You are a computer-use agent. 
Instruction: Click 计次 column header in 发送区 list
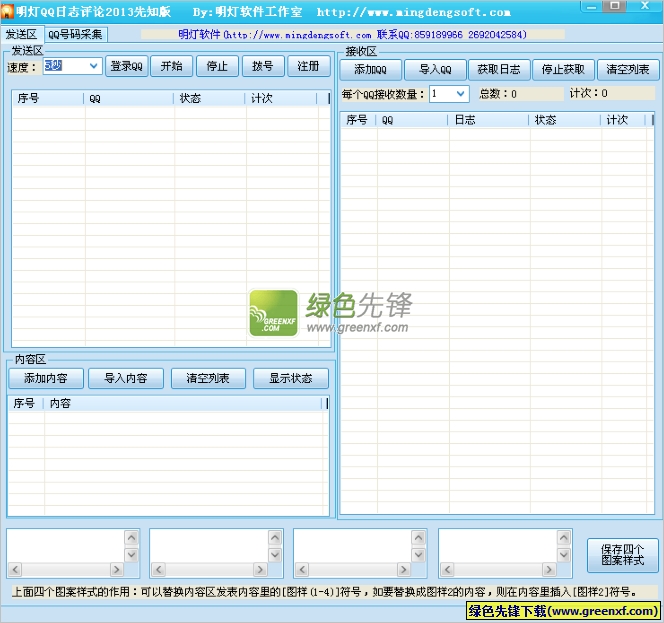tap(281, 99)
